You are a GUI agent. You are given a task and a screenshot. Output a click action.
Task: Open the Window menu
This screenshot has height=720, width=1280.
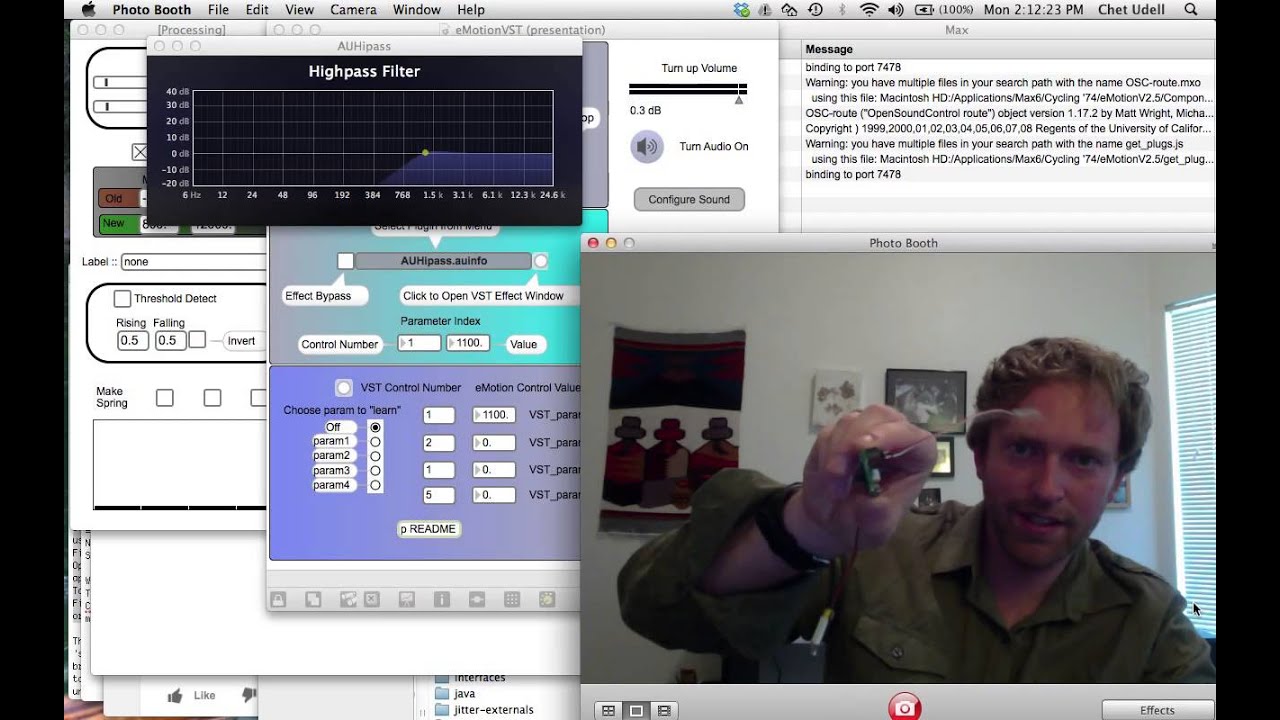click(417, 9)
